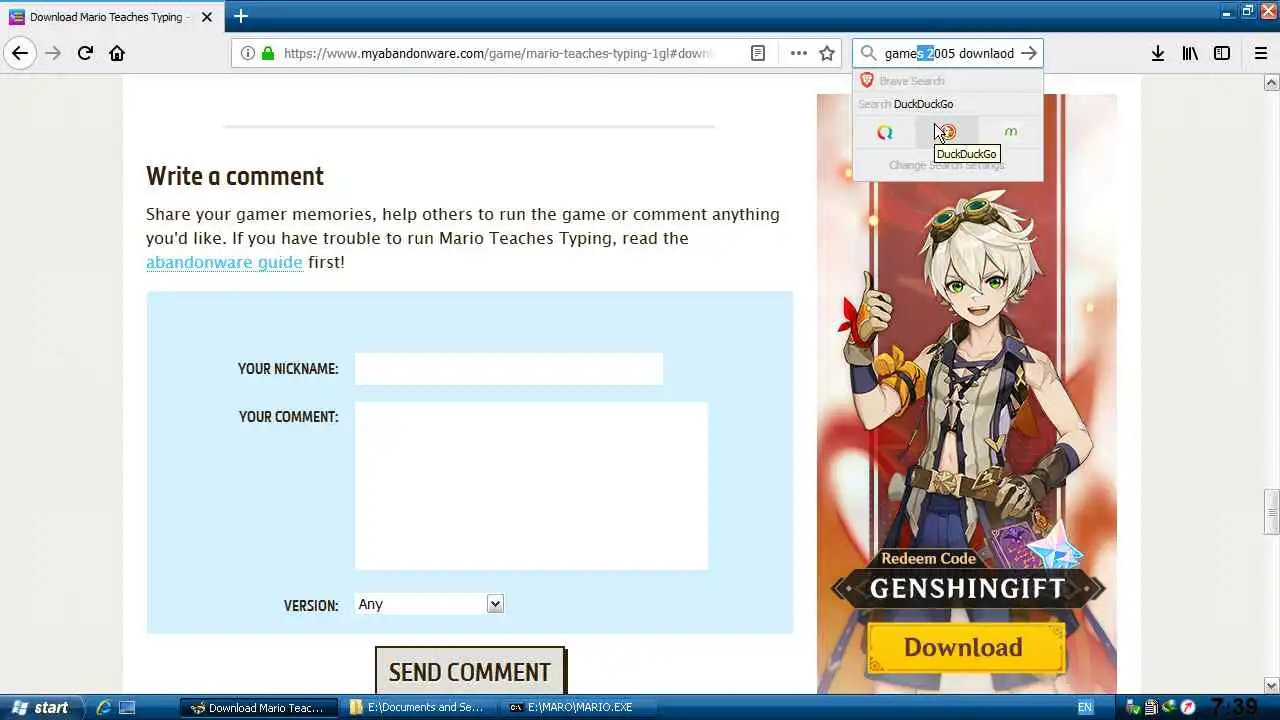Open the Genshin character ad image
Viewport: 1280px width, 720px height.
tap(967, 394)
